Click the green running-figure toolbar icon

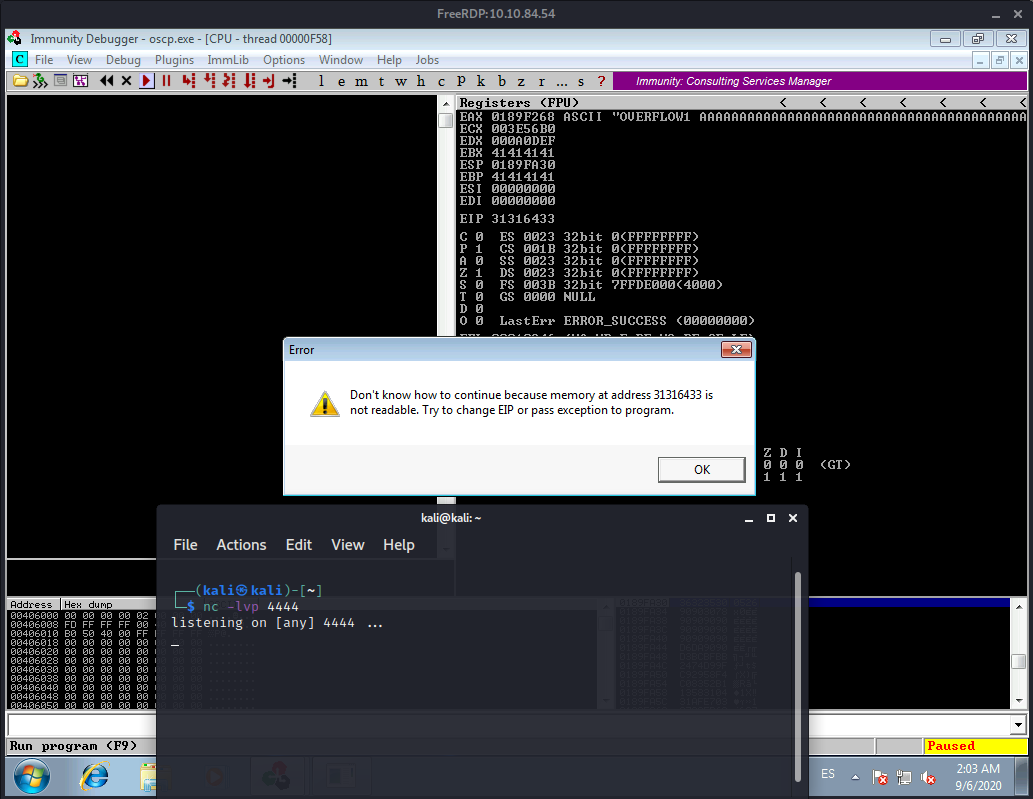(40, 81)
